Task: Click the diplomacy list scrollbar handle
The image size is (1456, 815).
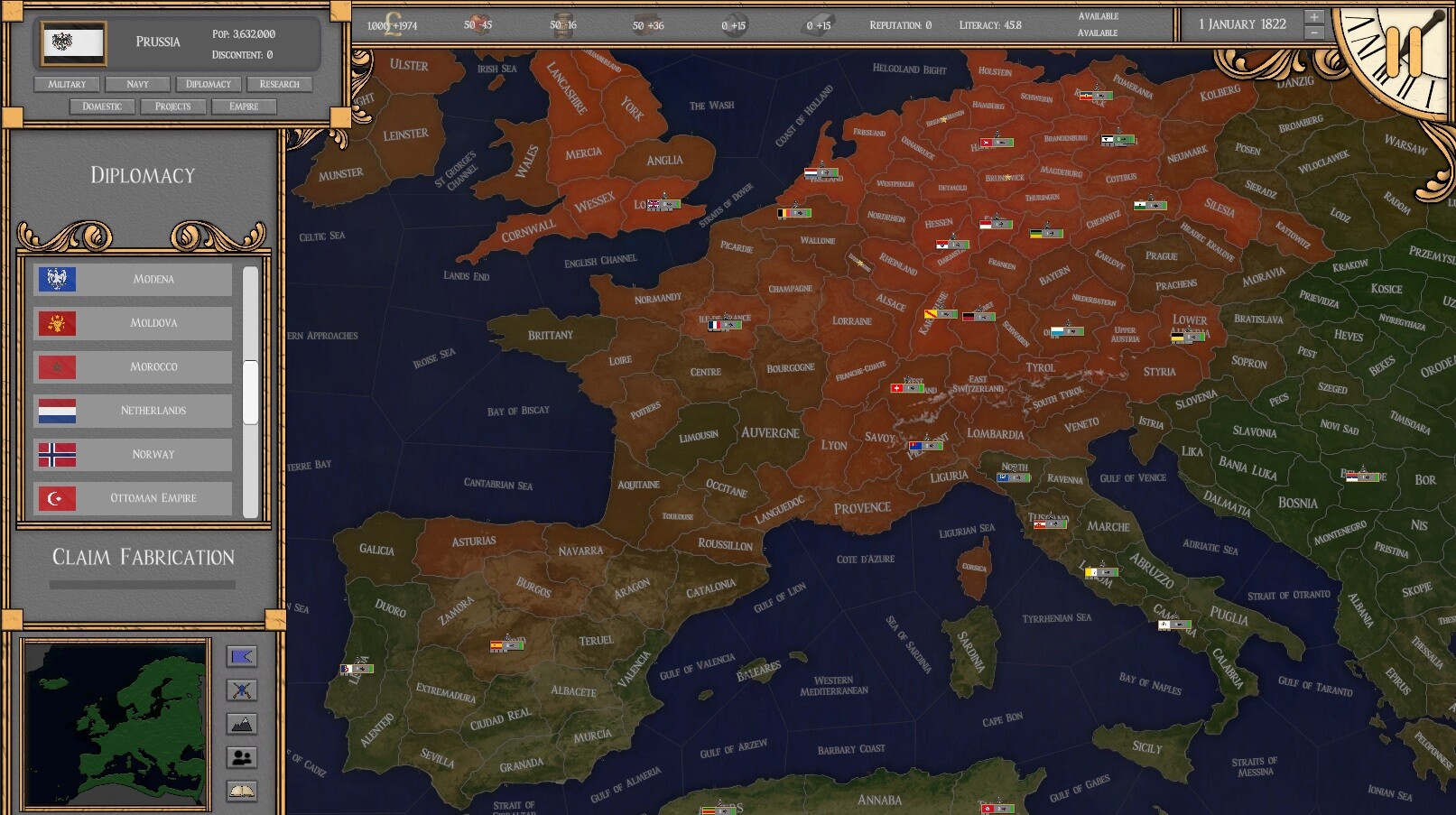Action: point(250,392)
